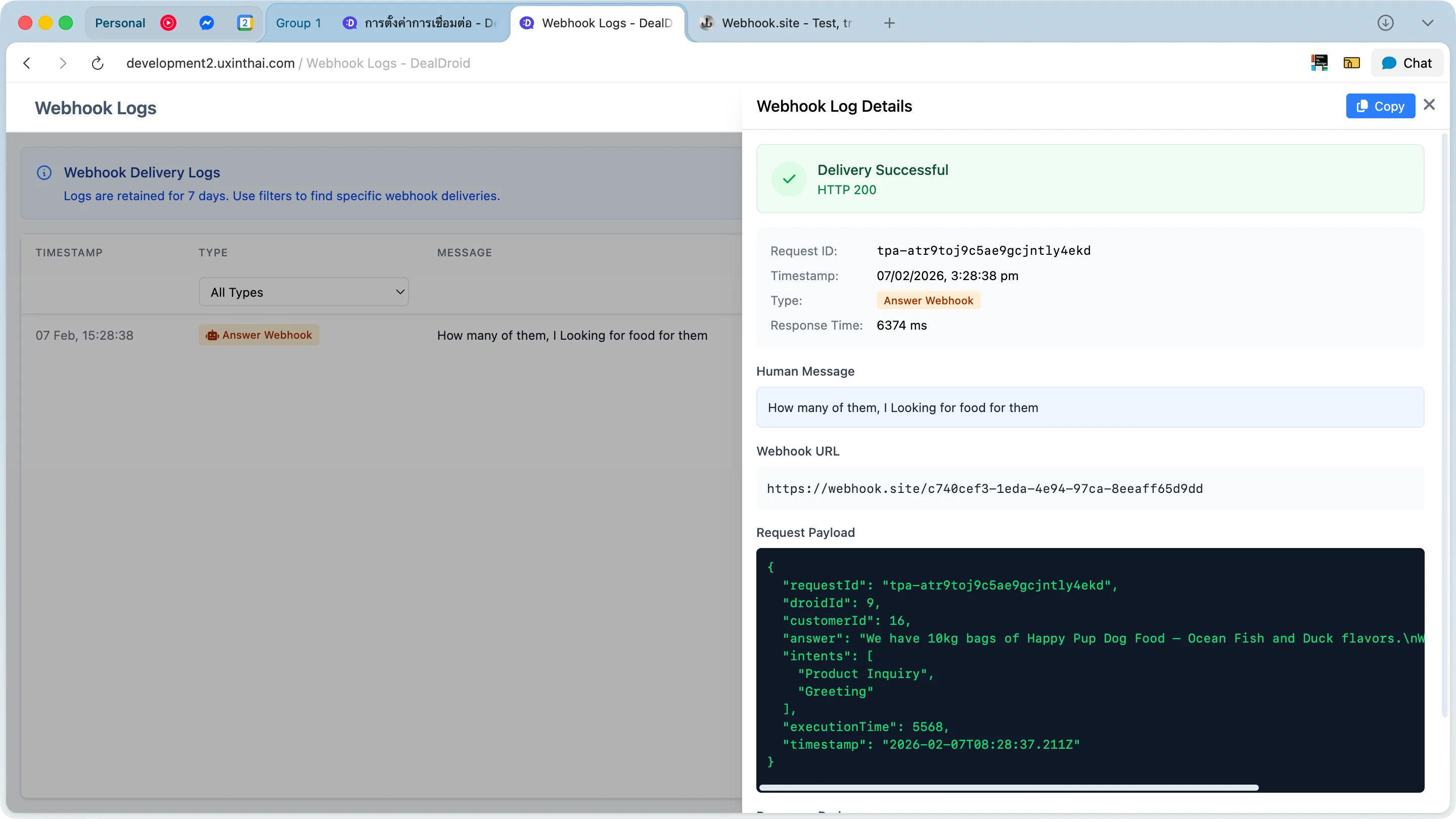
Task: Open the Chat panel
Action: coord(1407,63)
